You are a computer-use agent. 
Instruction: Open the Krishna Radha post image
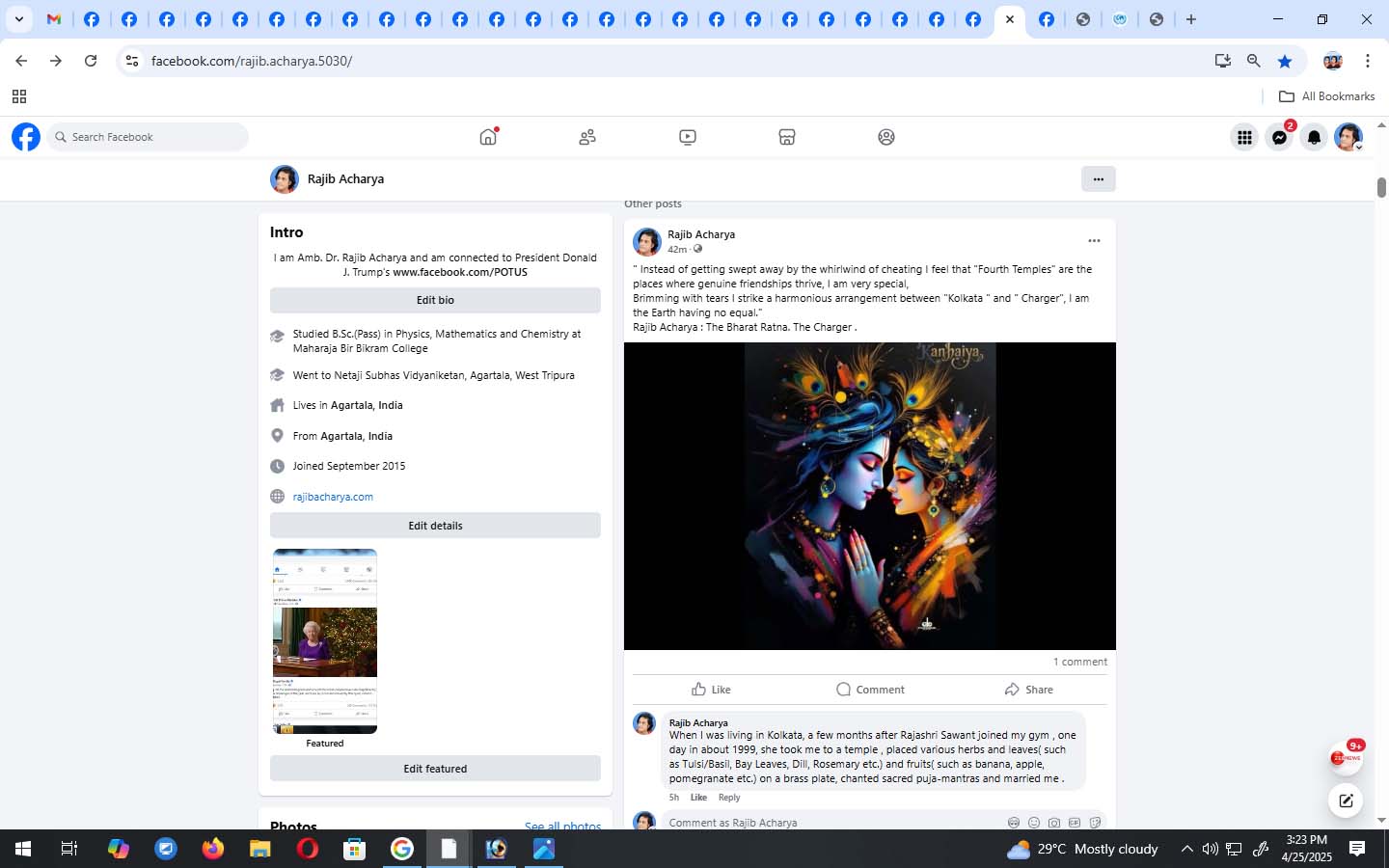[870, 497]
